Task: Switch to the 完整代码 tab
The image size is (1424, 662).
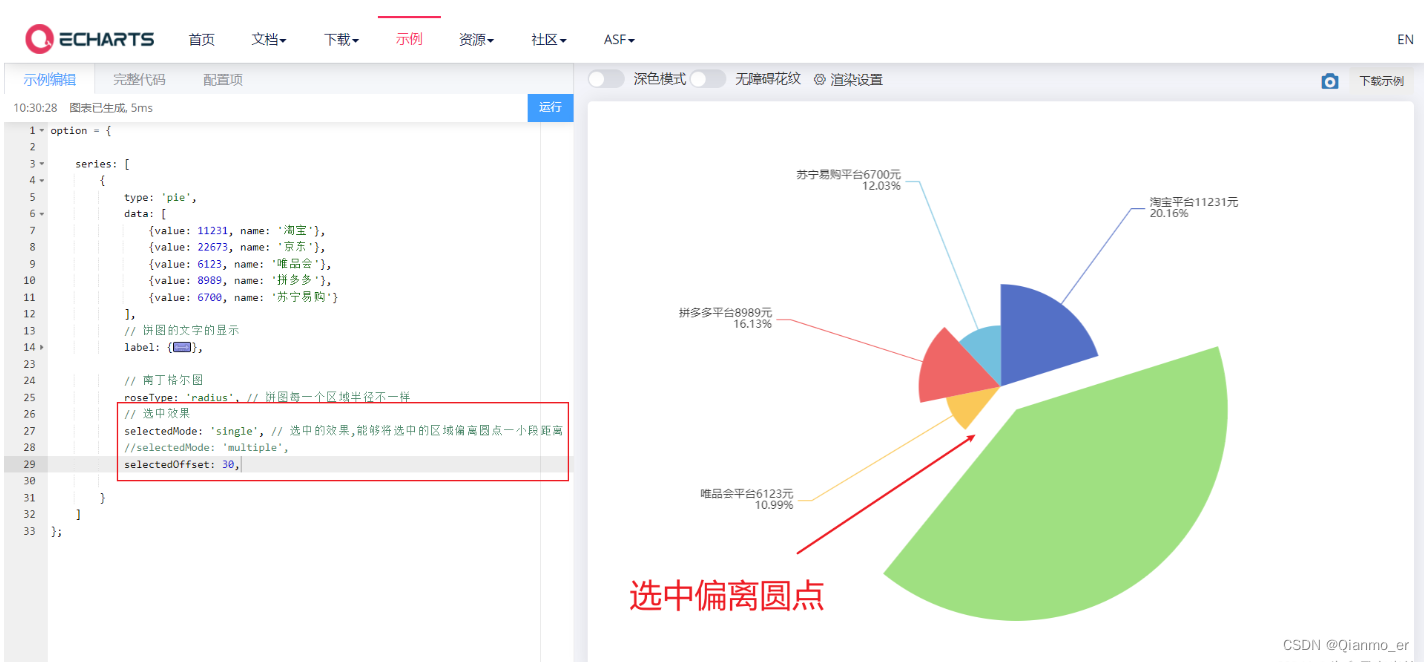Action: (x=139, y=79)
